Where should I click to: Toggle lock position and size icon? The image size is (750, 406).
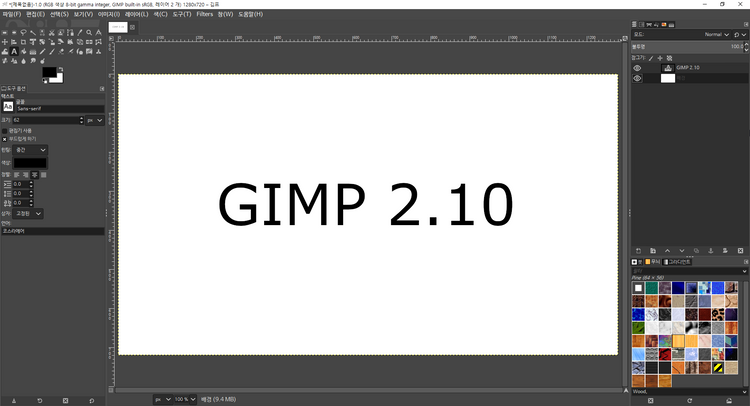pyautogui.click(x=660, y=58)
